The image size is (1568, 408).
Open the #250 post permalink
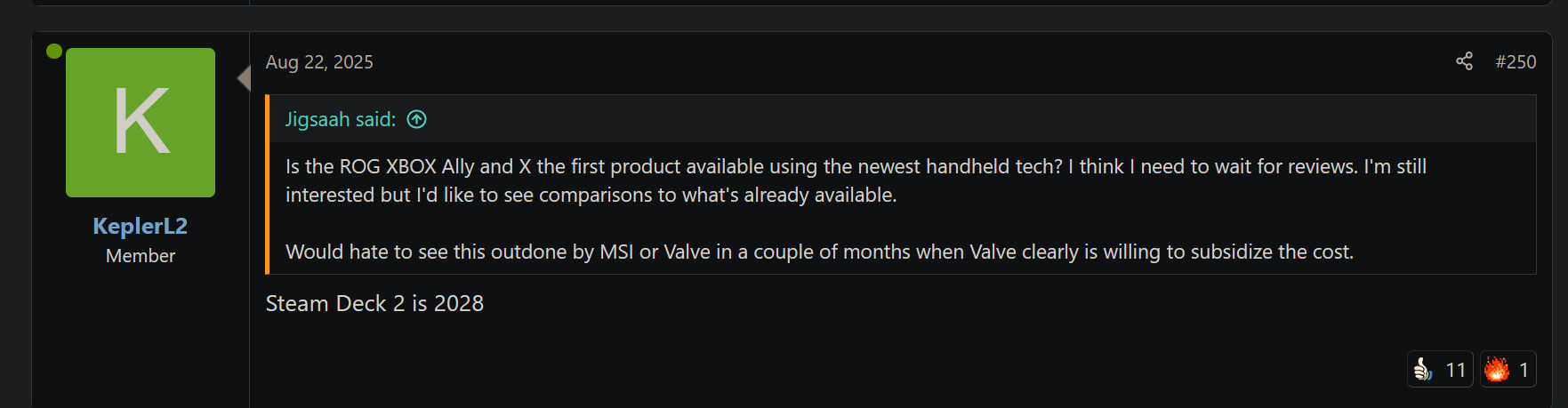[x=1516, y=62]
